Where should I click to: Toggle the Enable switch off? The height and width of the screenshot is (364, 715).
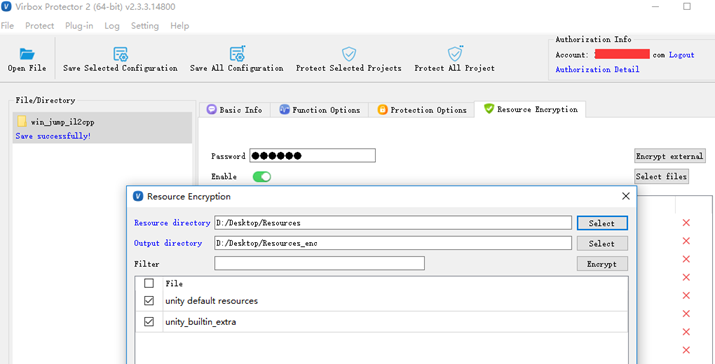point(262,177)
